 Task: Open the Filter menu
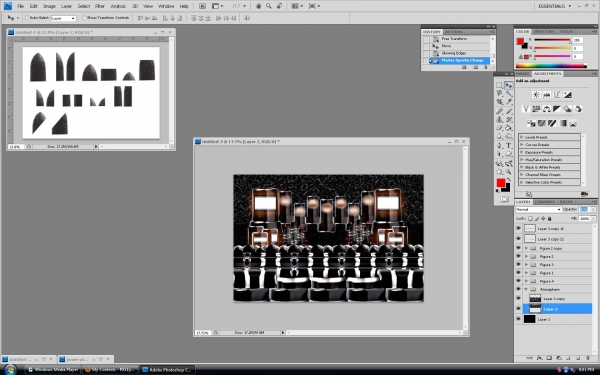[x=100, y=6]
